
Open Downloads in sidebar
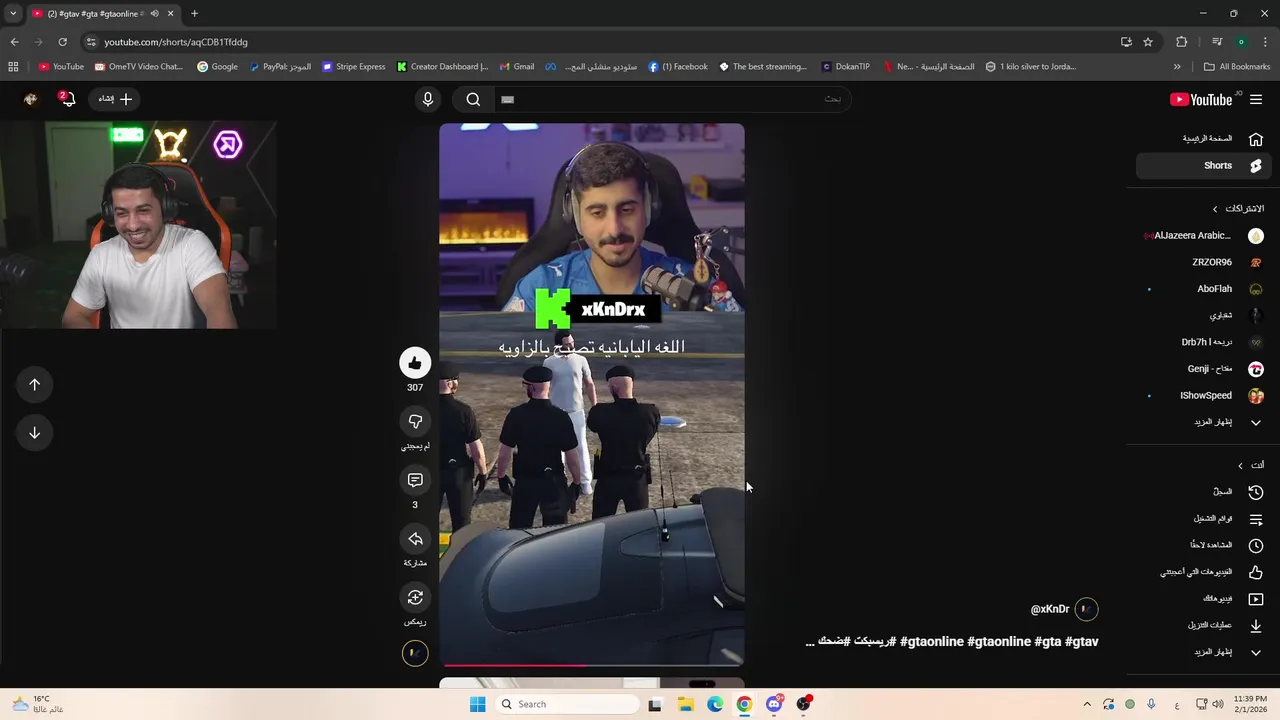pyautogui.click(x=1204, y=625)
